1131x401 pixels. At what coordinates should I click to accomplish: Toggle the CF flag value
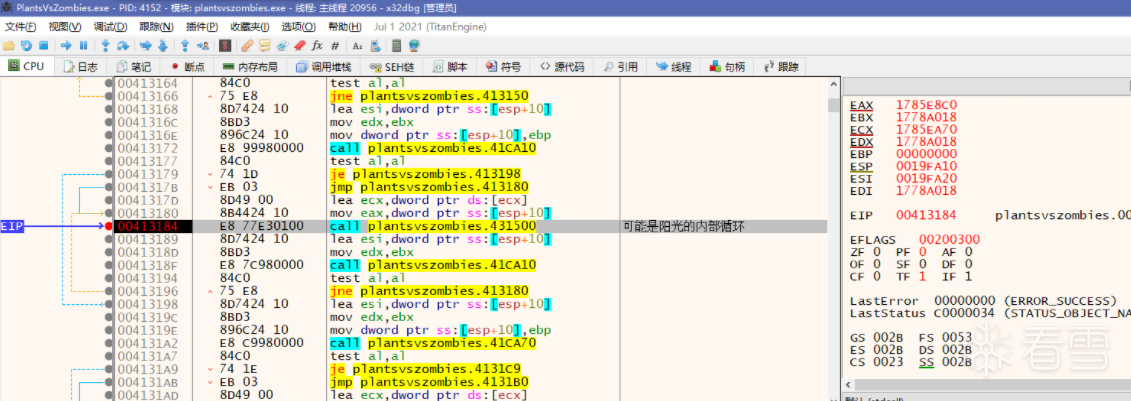point(877,276)
